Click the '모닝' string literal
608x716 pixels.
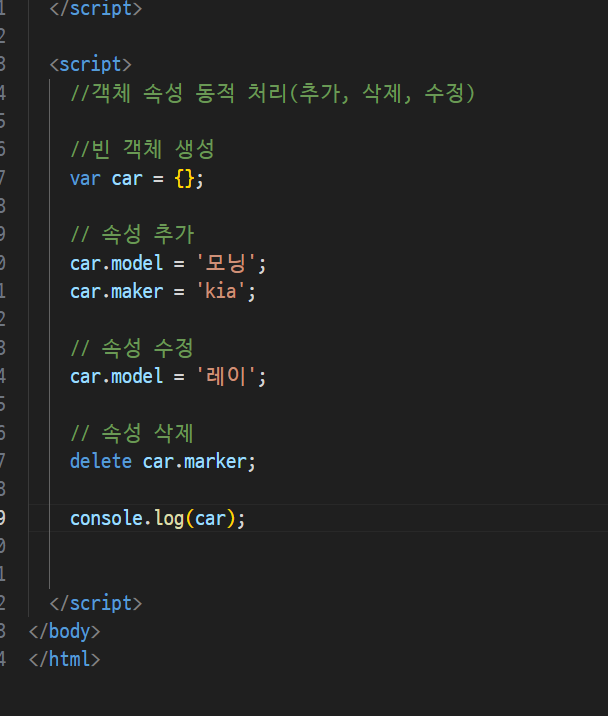[226, 263]
